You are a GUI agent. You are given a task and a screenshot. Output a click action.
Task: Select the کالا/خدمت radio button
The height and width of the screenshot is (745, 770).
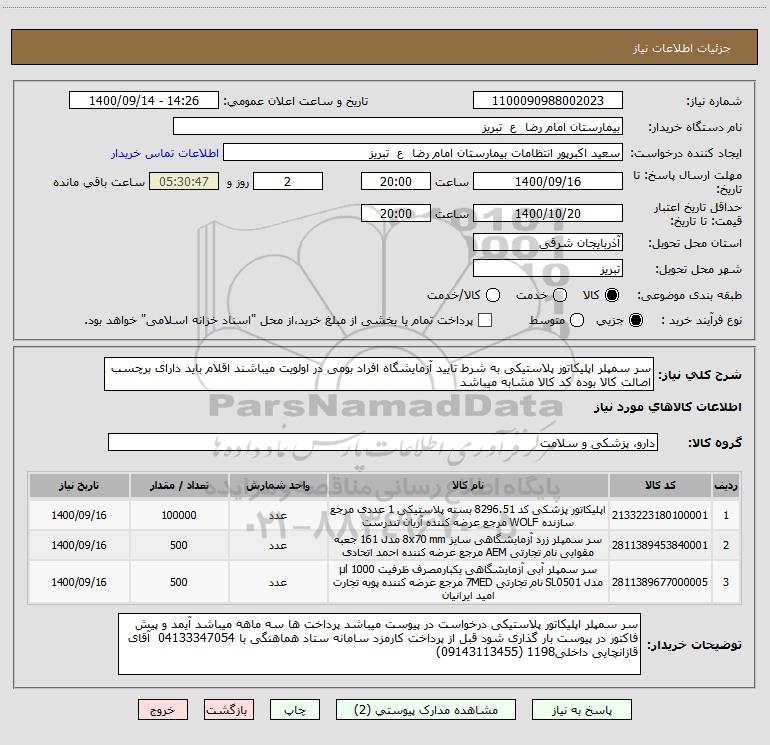click(x=493, y=295)
